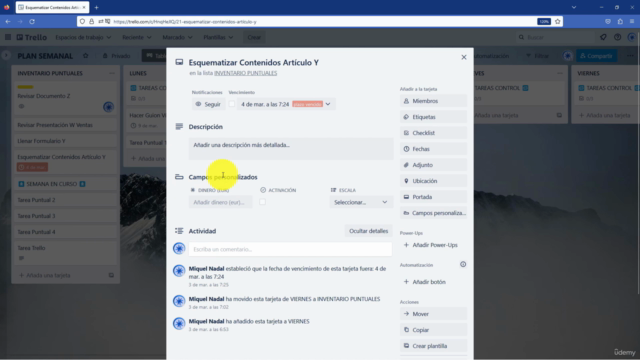Open the Revisar Documento Z card

(65, 98)
